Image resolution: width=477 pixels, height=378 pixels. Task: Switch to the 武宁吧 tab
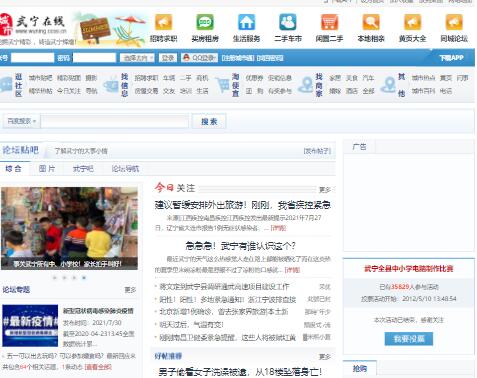coord(83,169)
